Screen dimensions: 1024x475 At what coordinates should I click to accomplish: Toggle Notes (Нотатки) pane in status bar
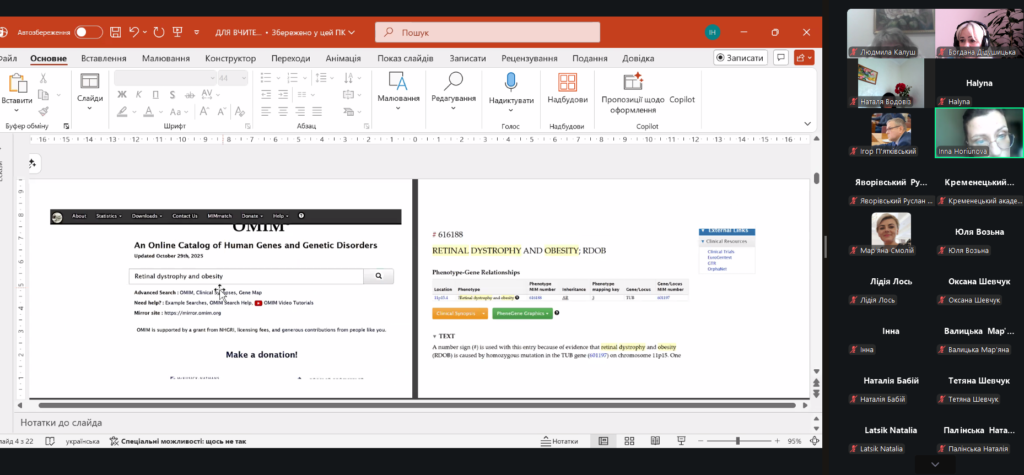coord(559,441)
